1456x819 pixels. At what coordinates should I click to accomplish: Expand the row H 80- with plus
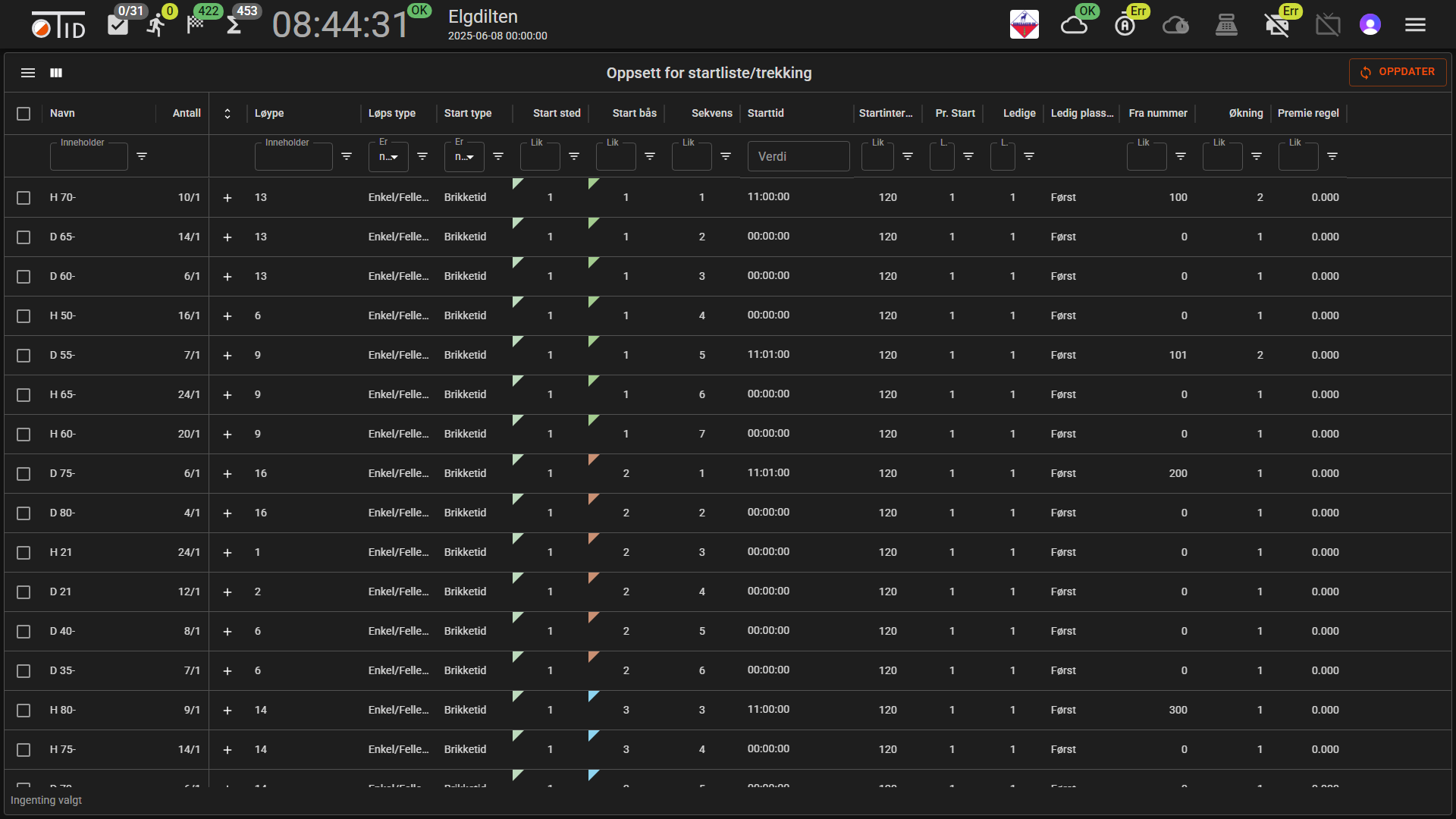tap(227, 711)
